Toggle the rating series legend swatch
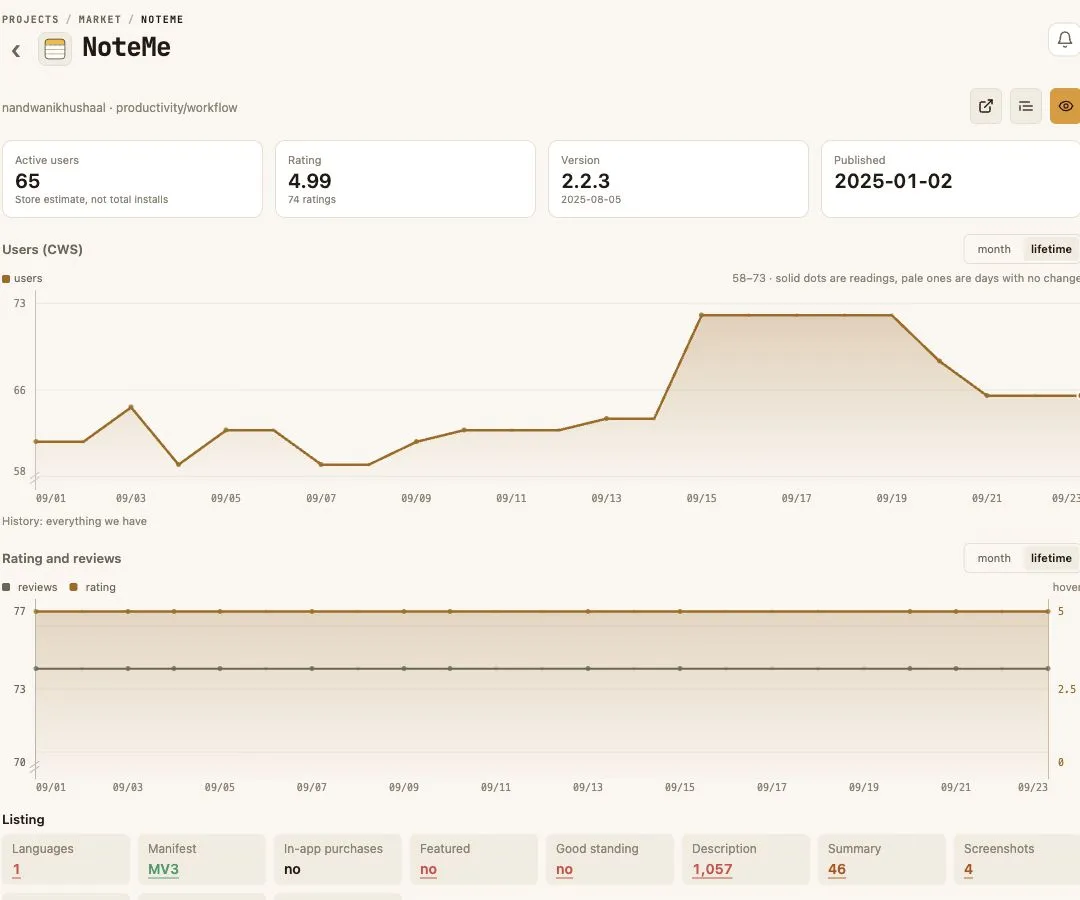This screenshot has height=900, width=1080. (x=74, y=587)
